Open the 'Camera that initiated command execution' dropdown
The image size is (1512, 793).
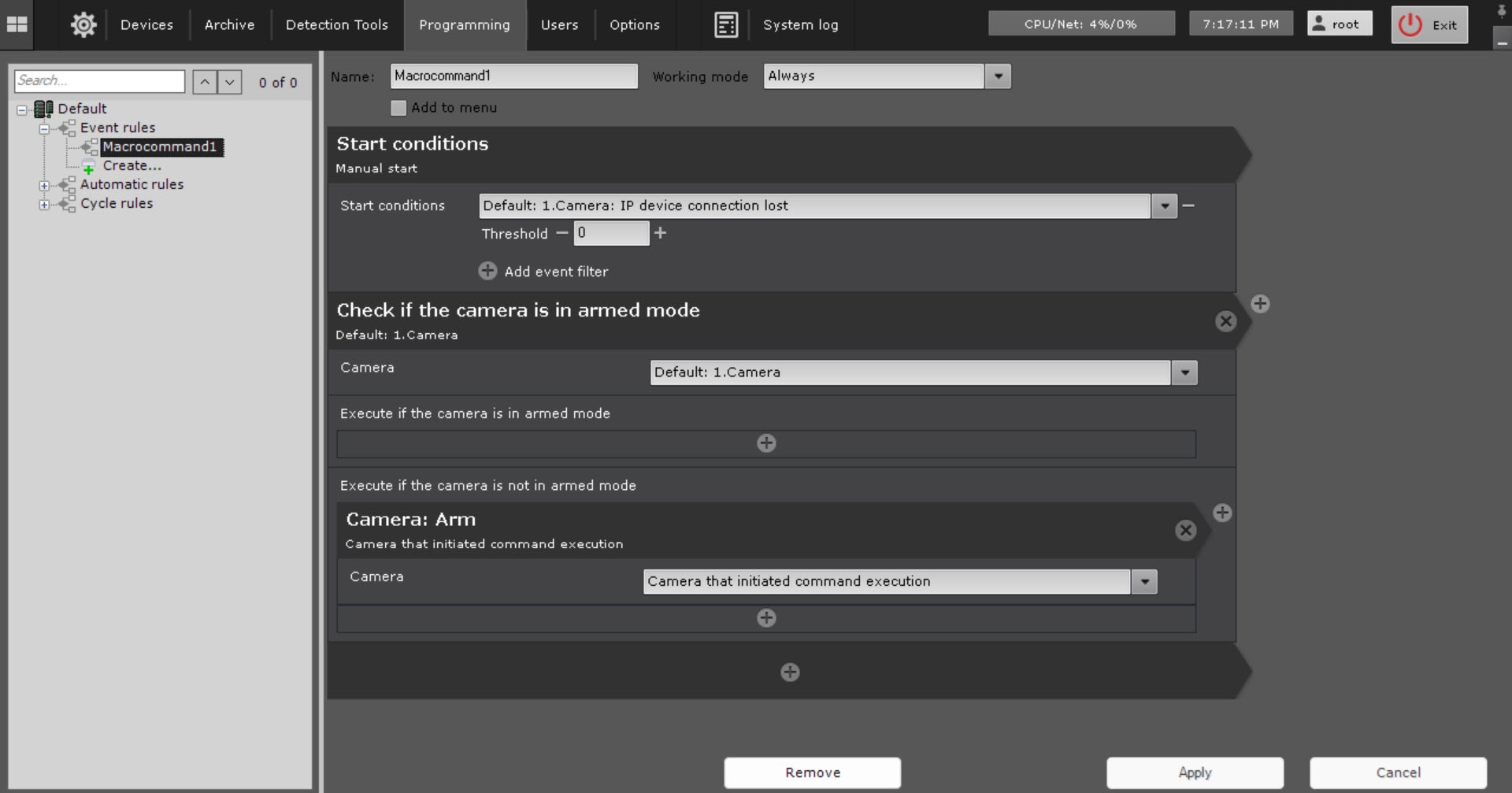coord(1144,582)
